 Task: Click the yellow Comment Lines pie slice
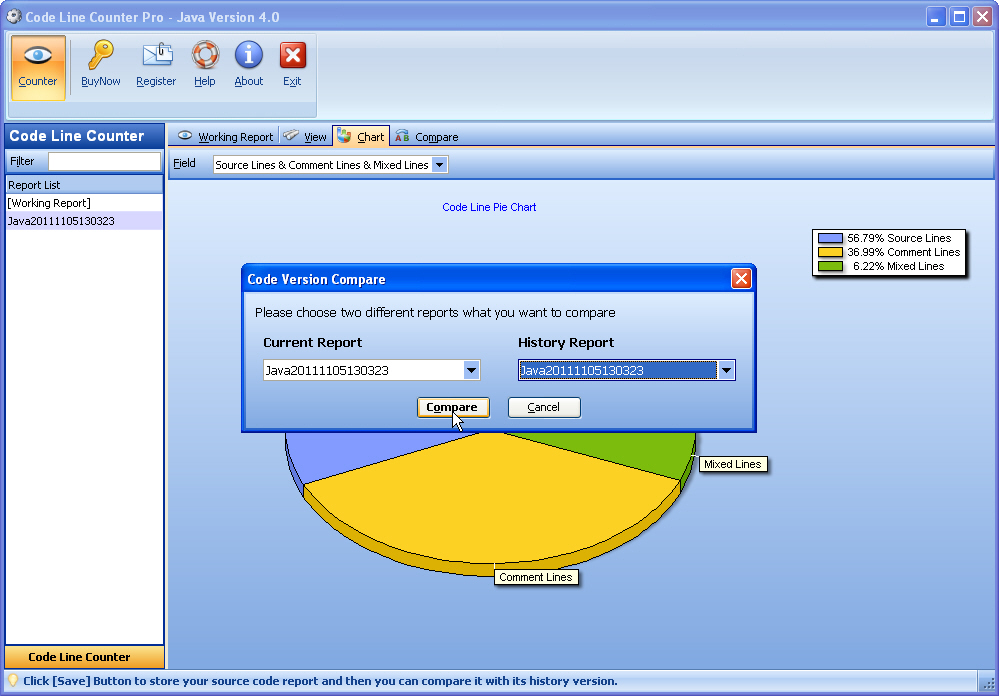tap(491, 504)
